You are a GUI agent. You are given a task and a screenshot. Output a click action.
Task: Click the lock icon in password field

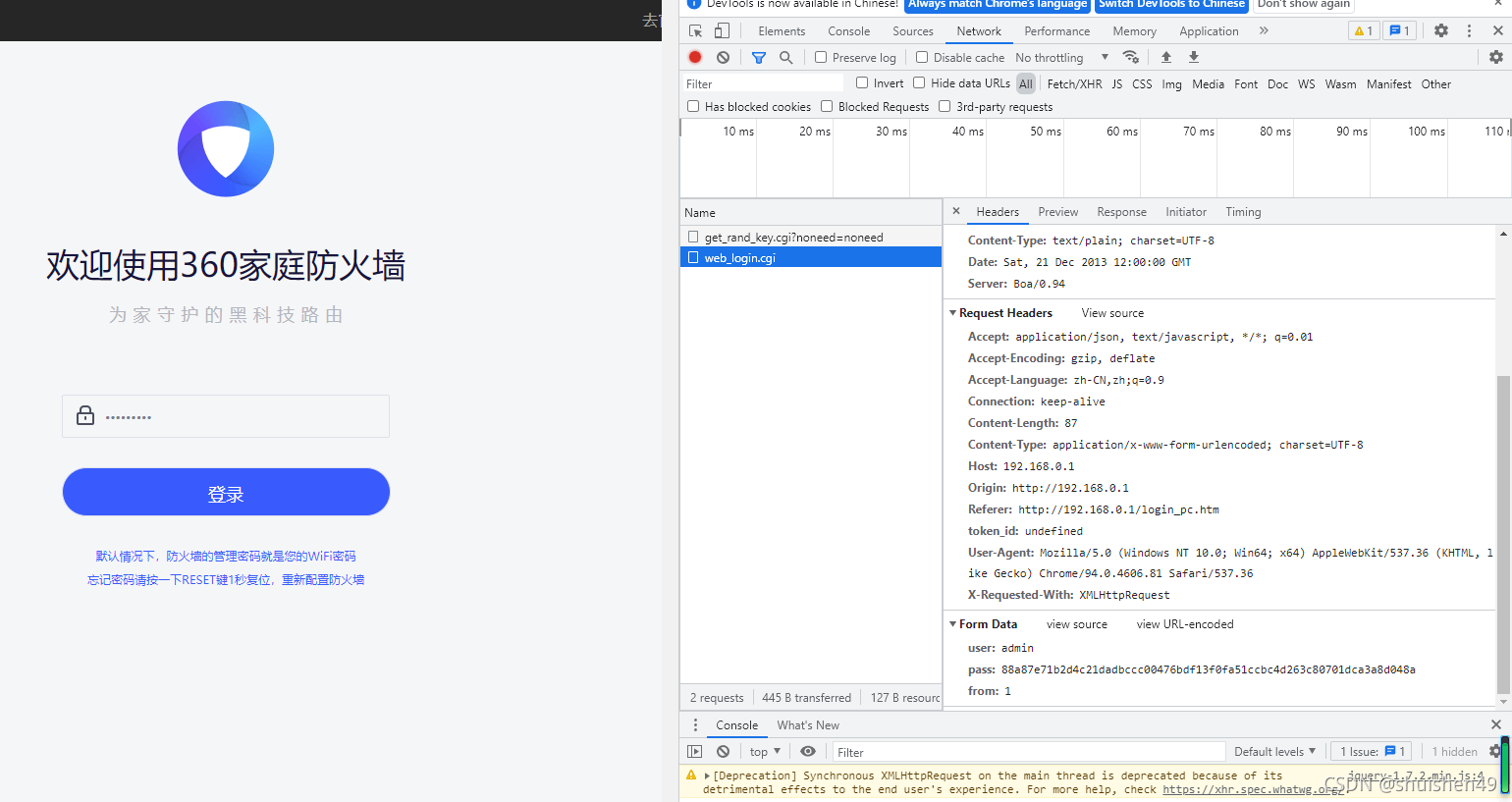[x=85, y=415]
